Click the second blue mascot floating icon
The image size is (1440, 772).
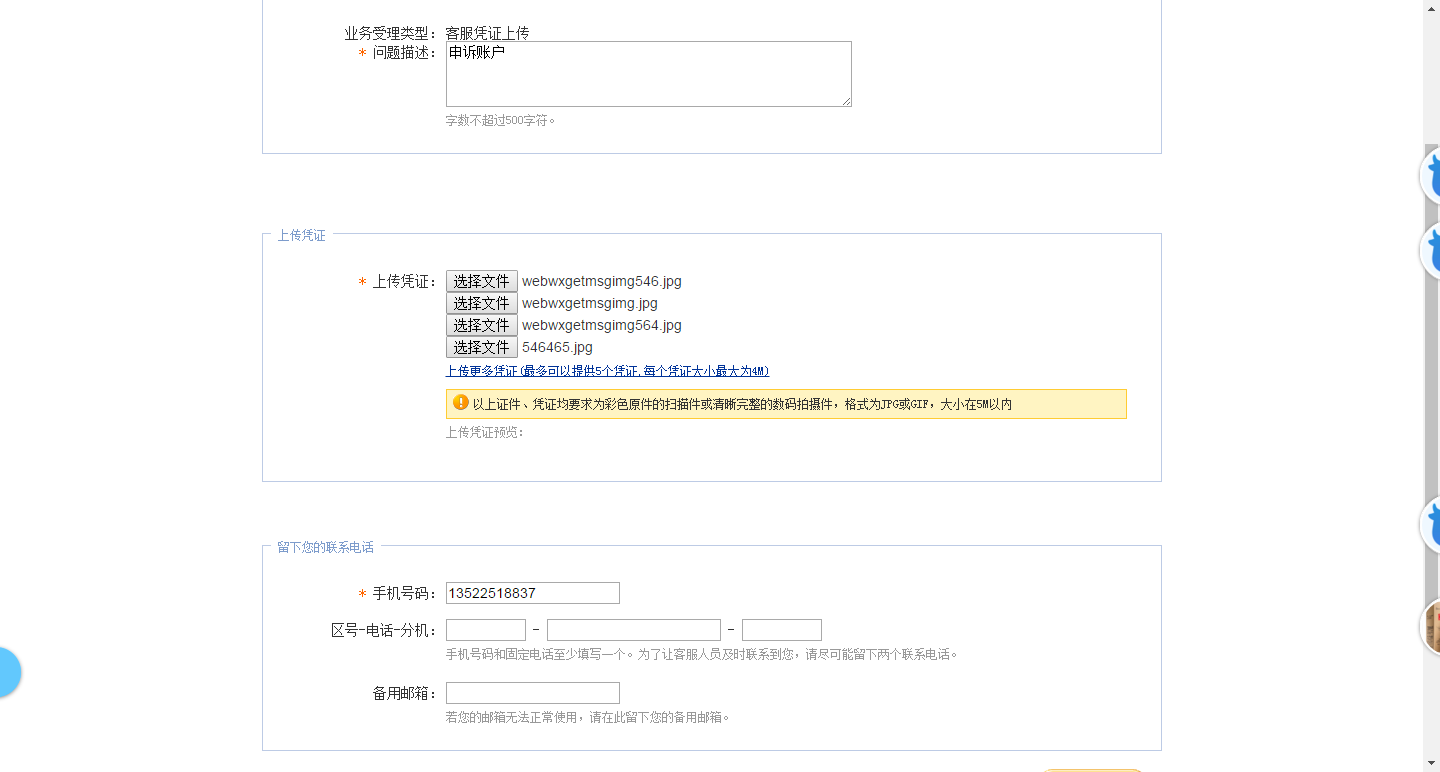click(1431, 250)
